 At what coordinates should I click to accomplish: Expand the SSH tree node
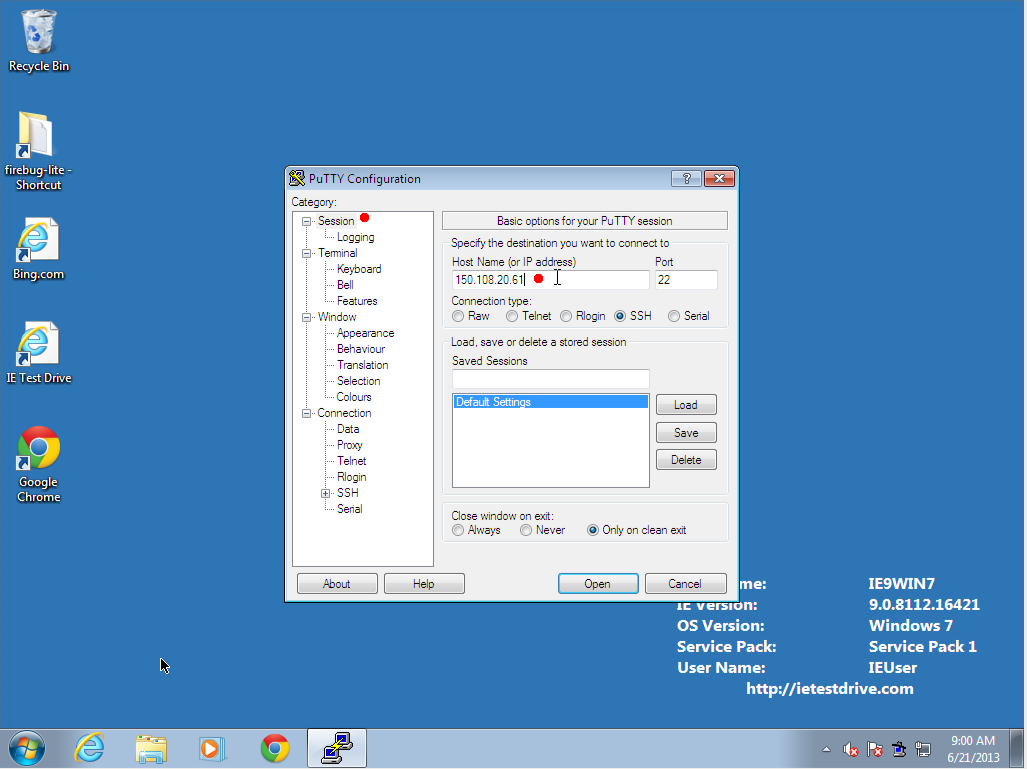[325, 493]
